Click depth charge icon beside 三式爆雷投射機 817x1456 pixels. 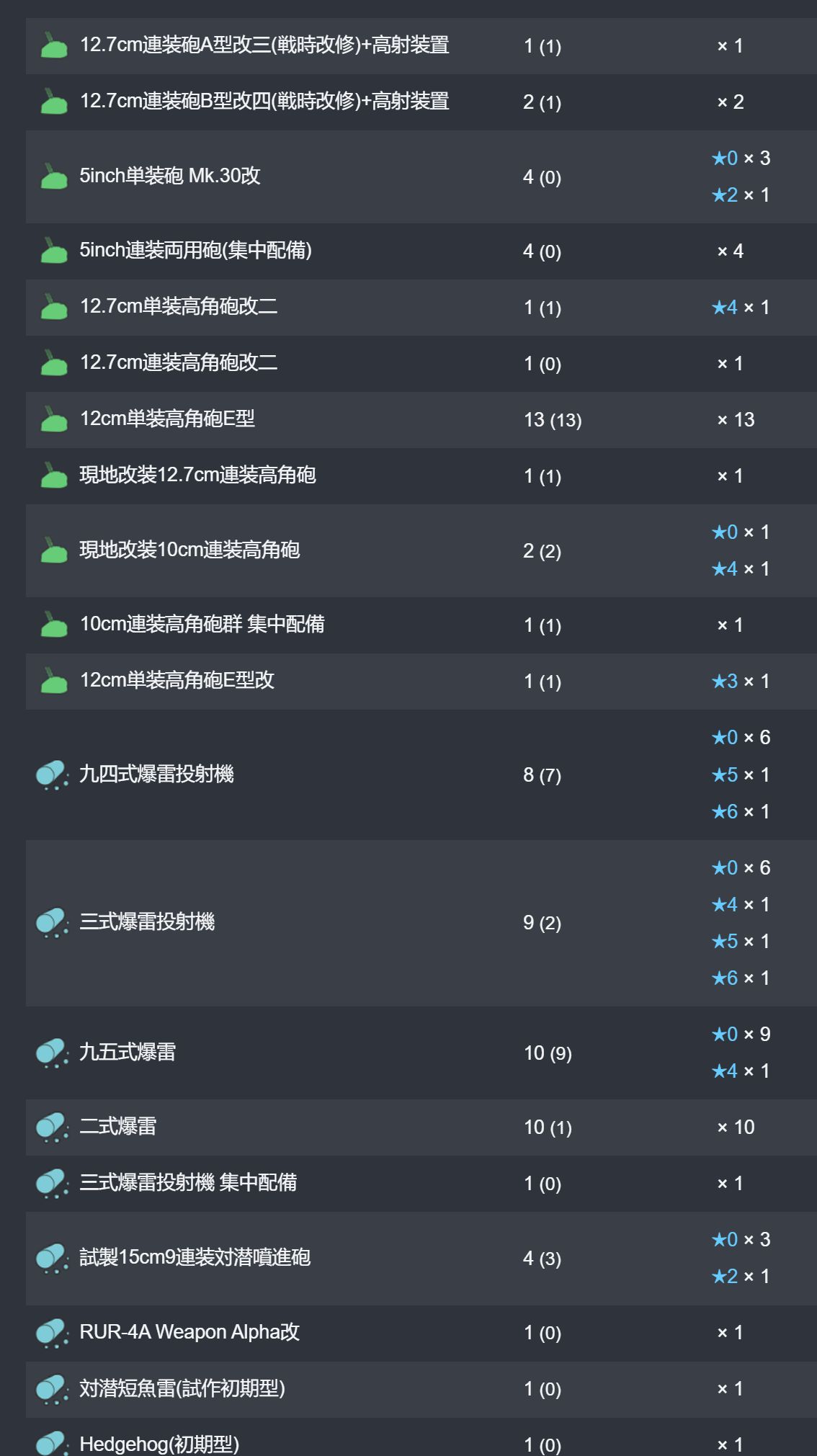click(52, 923)
